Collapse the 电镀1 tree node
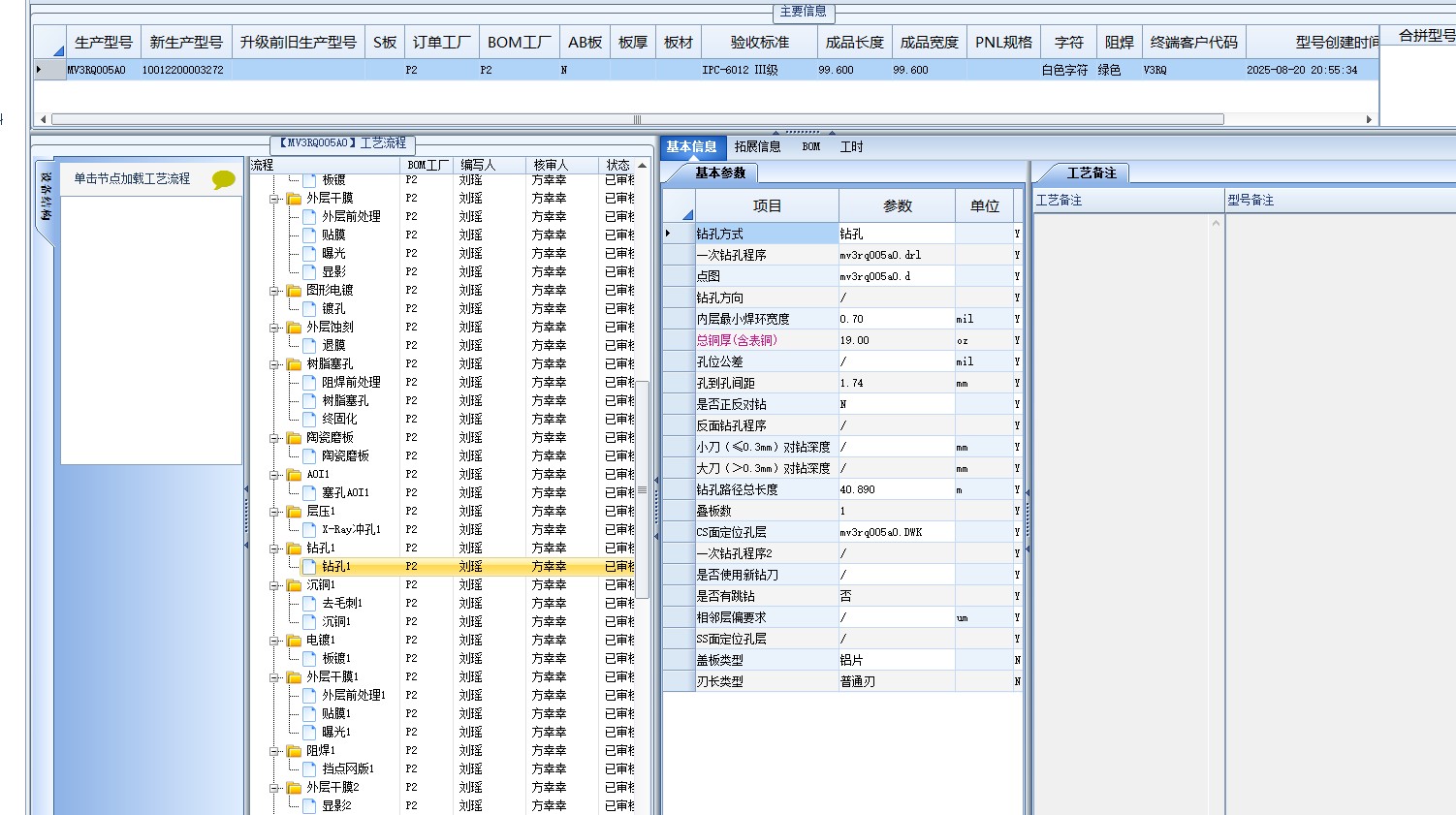The width and height of the screenshot is (1456, 815). 274,641
